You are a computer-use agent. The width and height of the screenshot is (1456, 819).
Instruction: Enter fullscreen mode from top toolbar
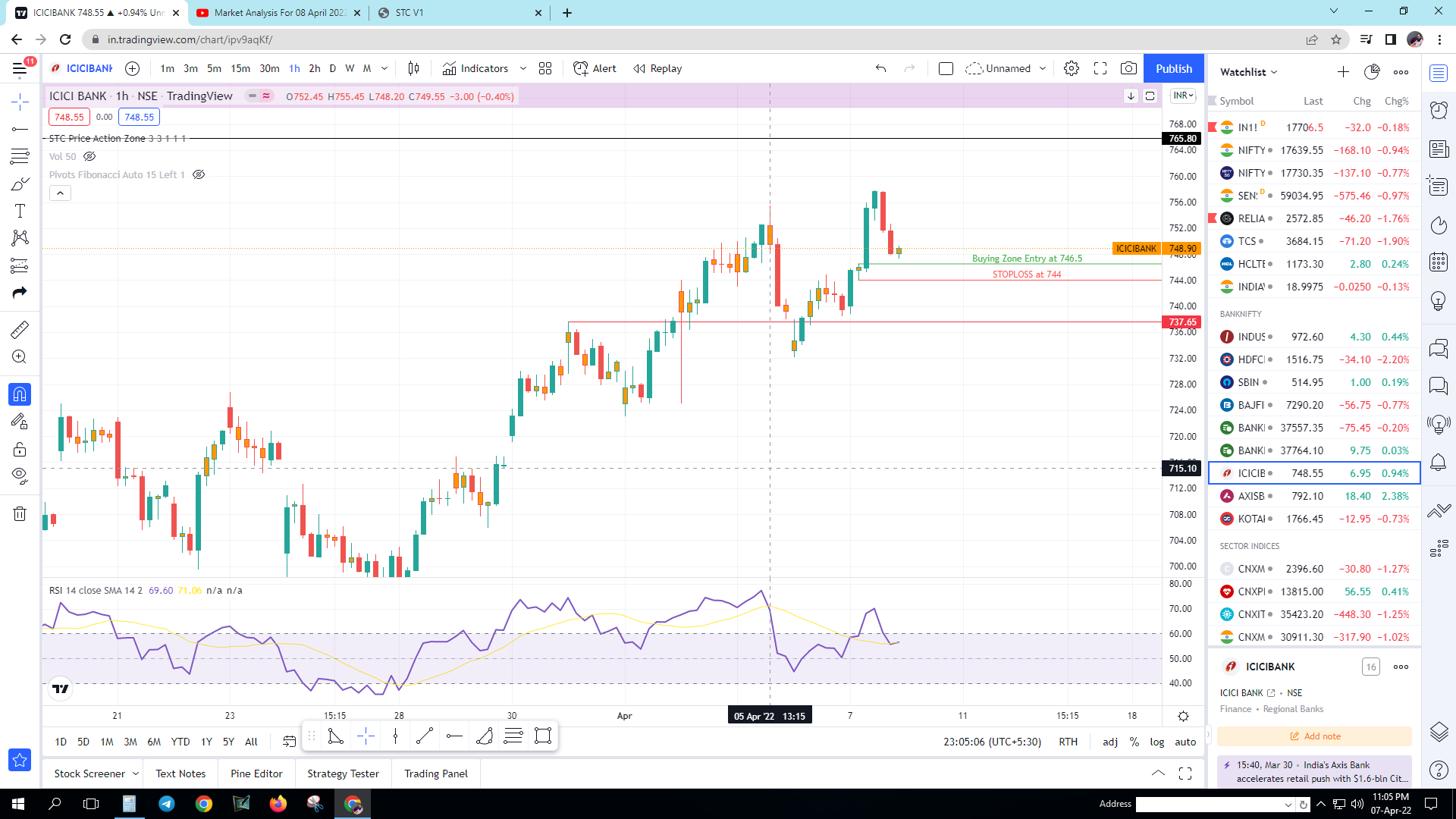point(1100,68)
